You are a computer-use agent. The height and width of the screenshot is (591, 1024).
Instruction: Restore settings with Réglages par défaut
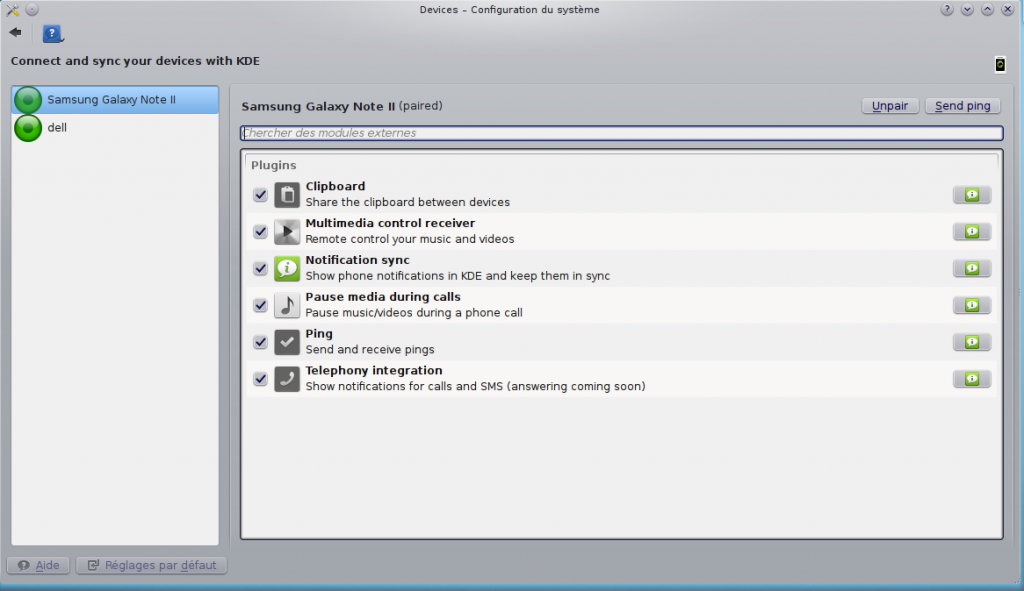point(152,566)
